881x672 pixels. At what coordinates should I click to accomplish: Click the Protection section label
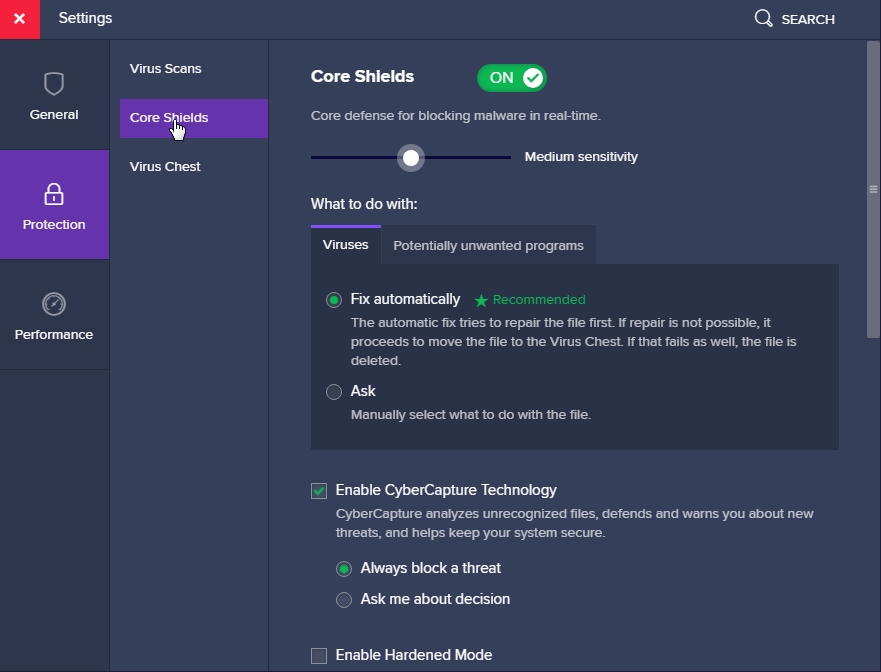click(x=54, y=225)
